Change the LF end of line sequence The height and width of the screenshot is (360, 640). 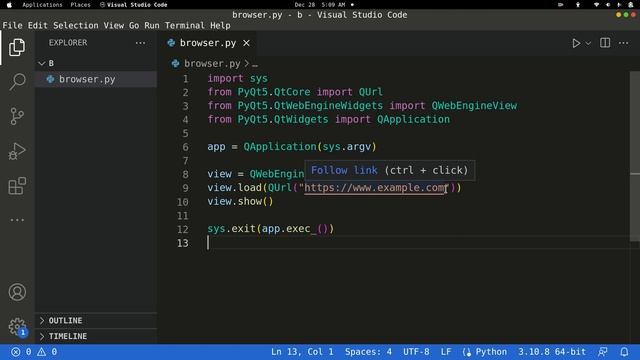point(446,352)
